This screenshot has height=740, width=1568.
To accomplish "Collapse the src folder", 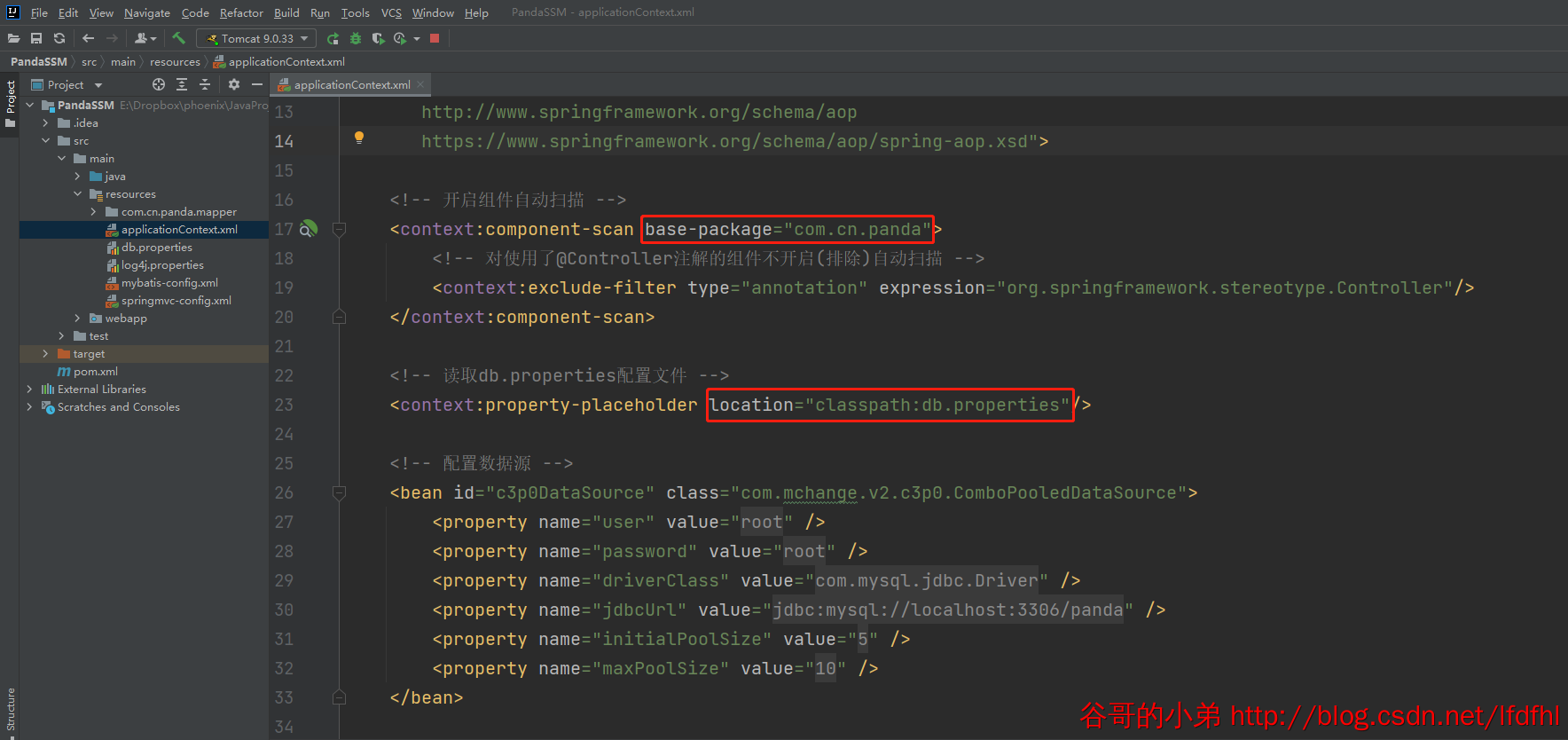I will point(46,140).
